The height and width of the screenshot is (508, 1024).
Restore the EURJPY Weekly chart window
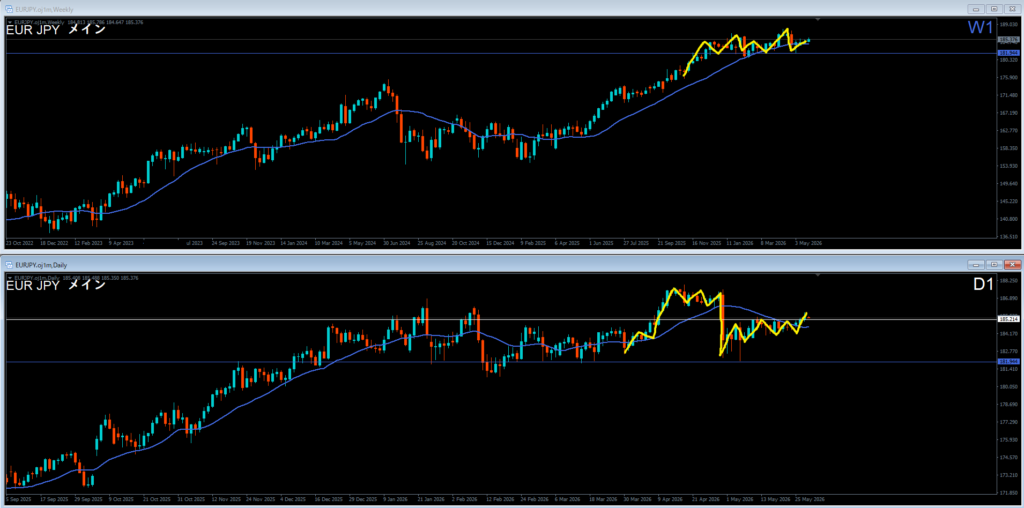pos(994,9)
